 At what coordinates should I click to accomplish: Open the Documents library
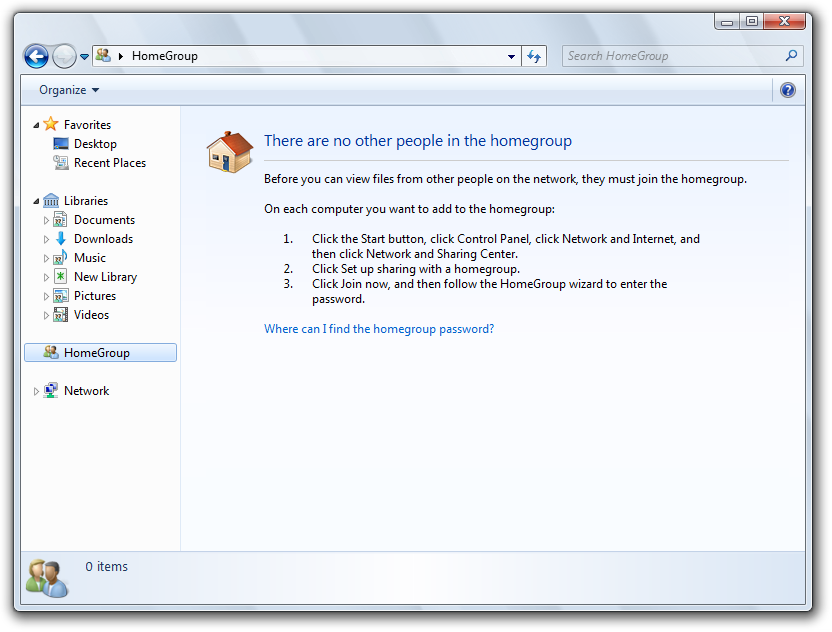tap(105, 220)
